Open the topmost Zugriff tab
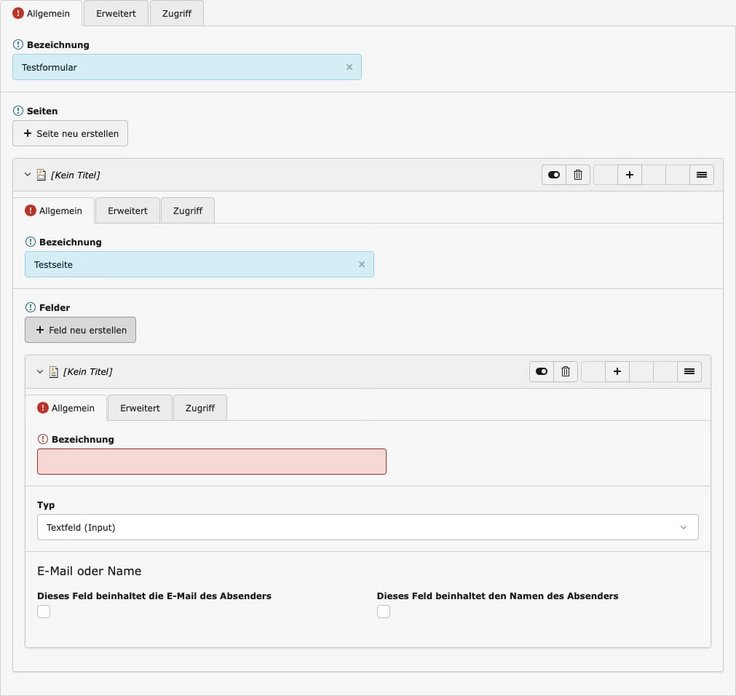Image resolution: width=736 pixels, height=696 pixels. [x=178, y=14]
